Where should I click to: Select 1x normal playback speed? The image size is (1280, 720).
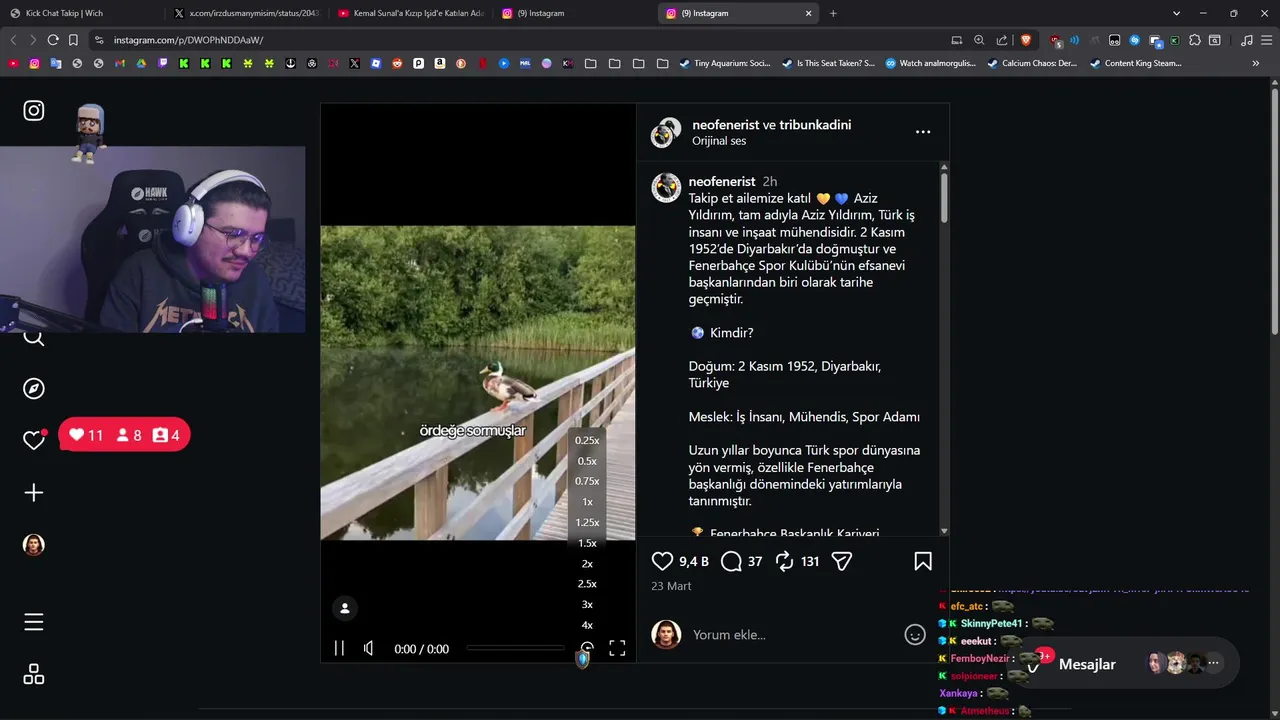(587, 502)
